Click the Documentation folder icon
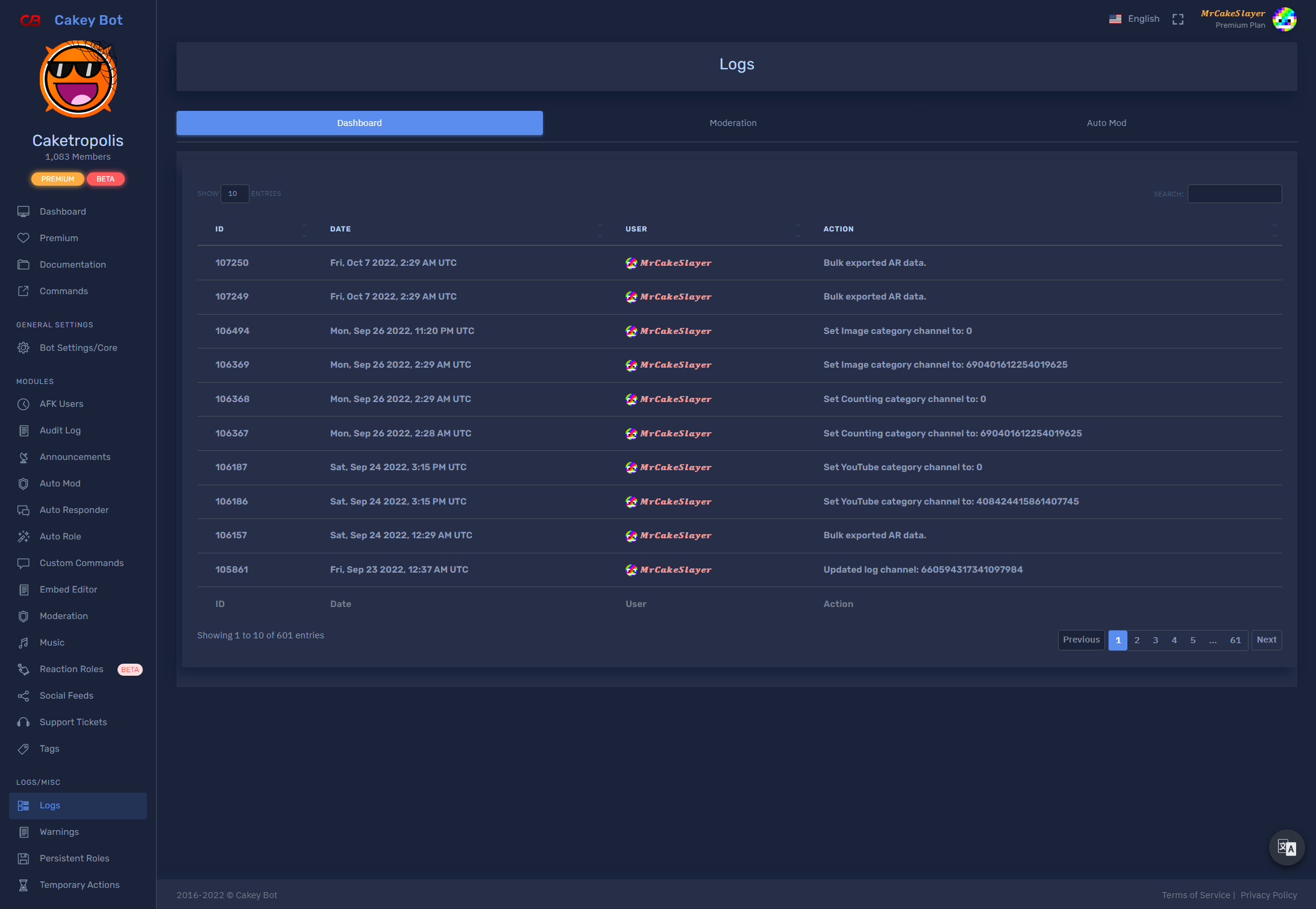1316x909 pixels. point(23,265)
